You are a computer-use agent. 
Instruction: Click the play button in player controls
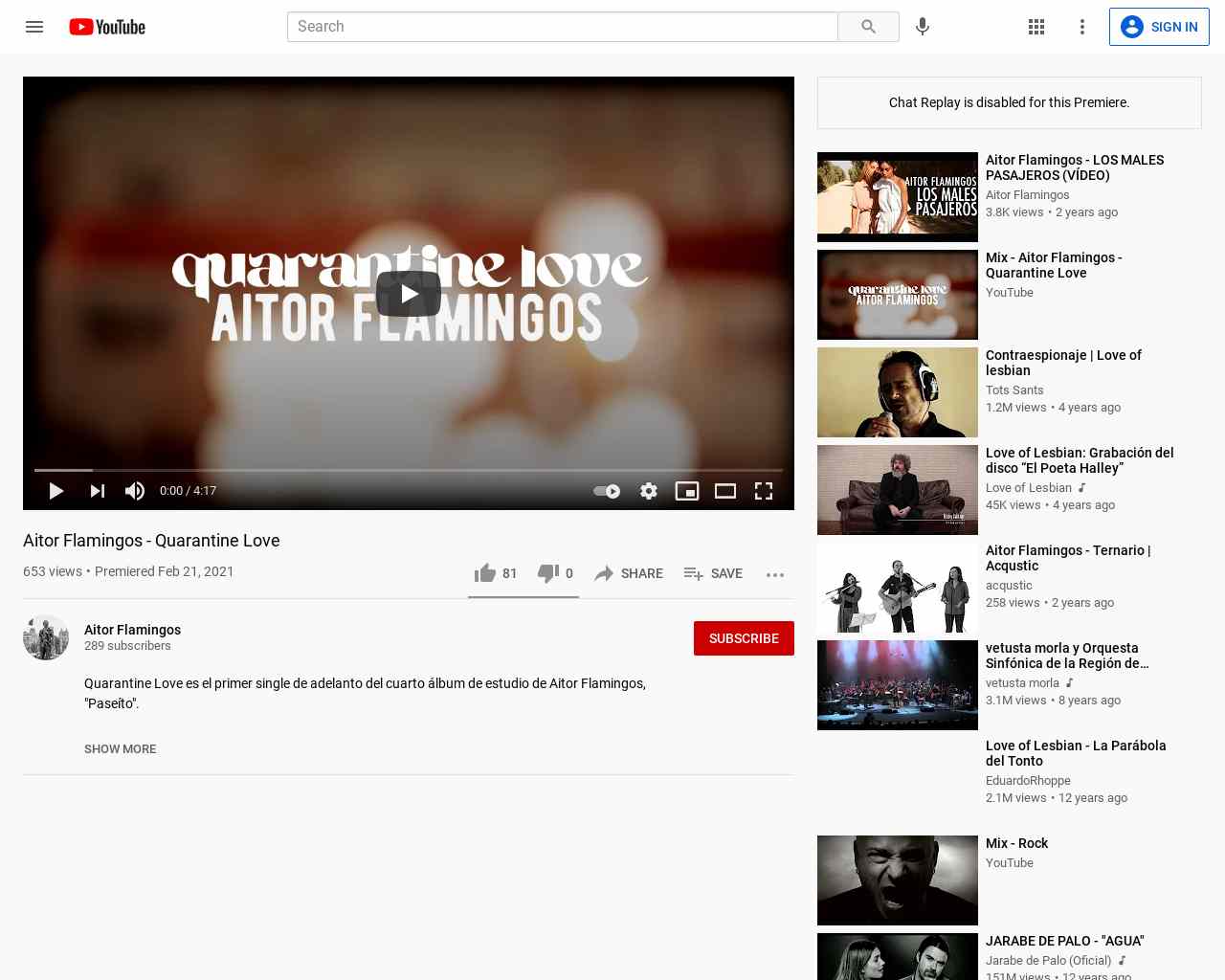[56, 491]
